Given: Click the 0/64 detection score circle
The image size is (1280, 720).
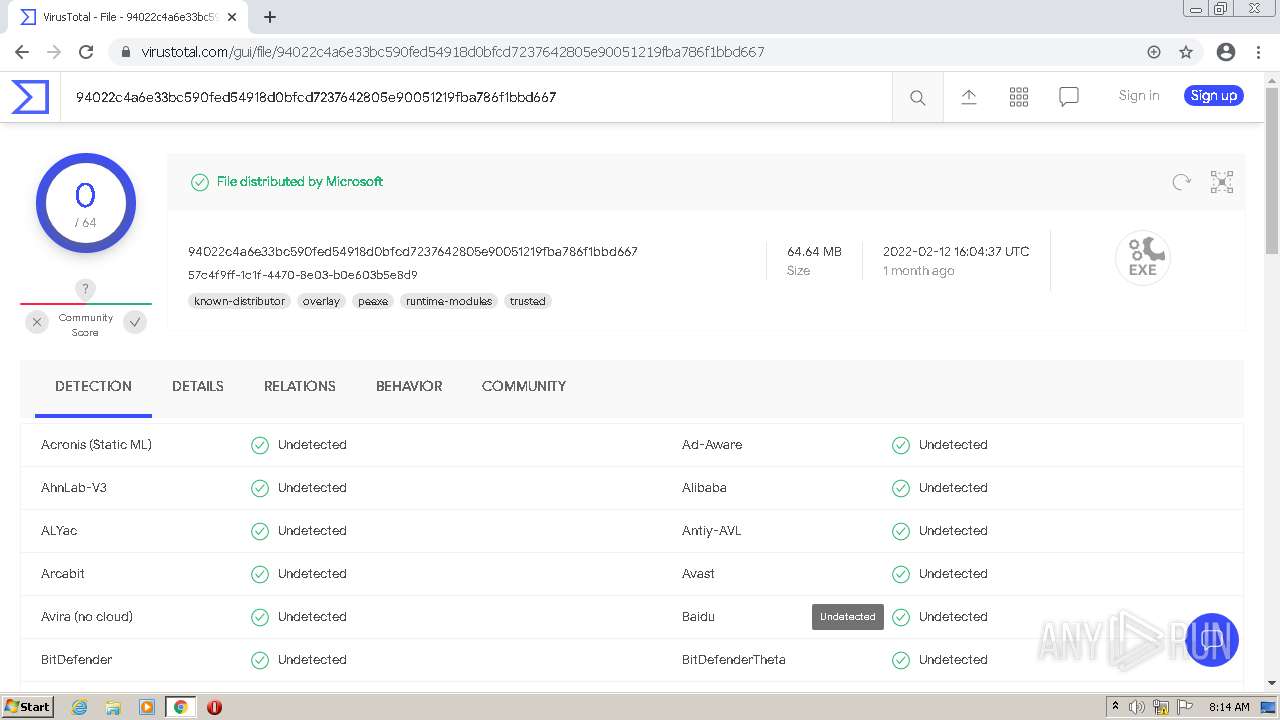Looking at the screenshot, I should pos(86,203).
